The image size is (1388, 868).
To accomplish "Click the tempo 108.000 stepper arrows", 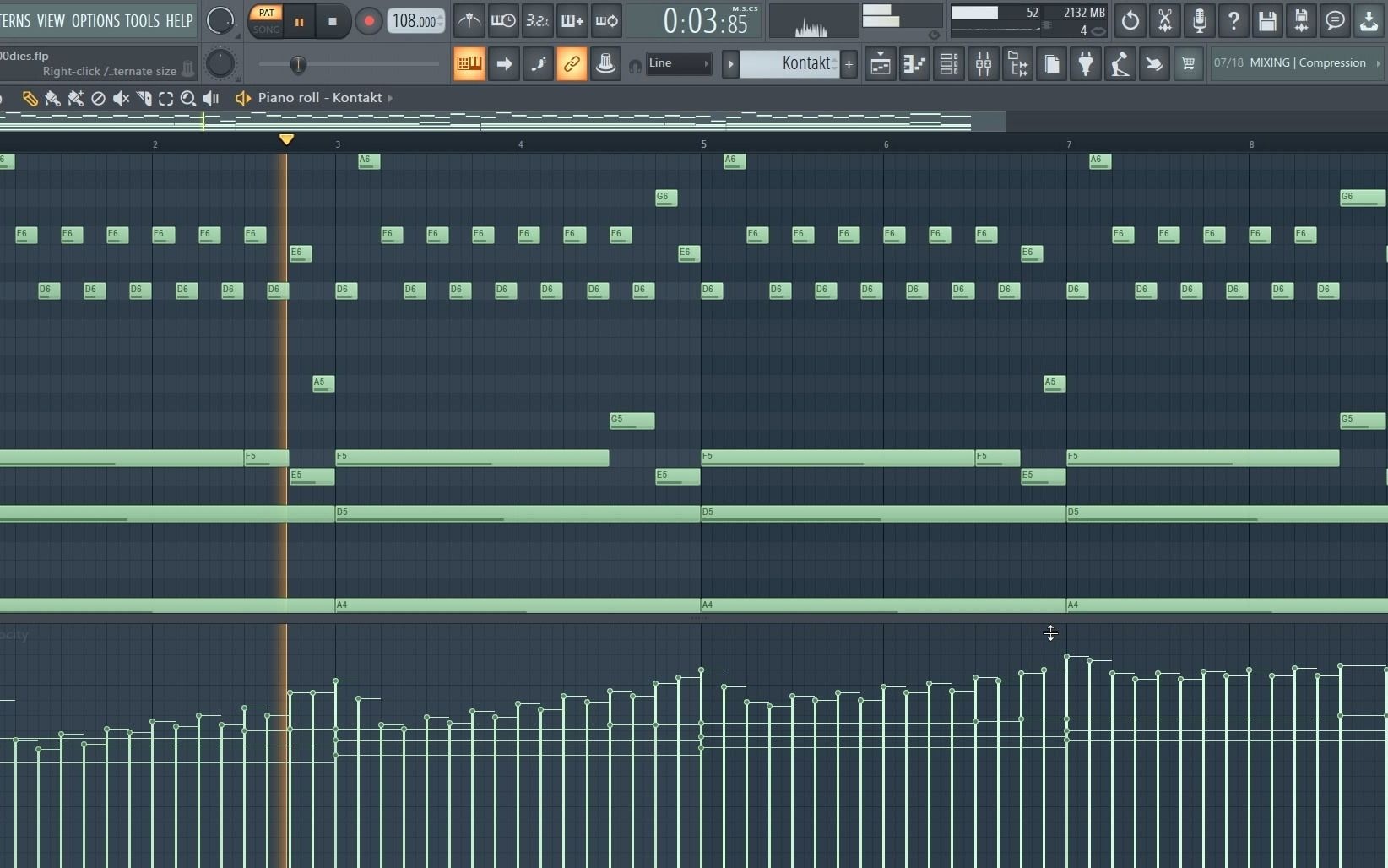I will (441, 20).
